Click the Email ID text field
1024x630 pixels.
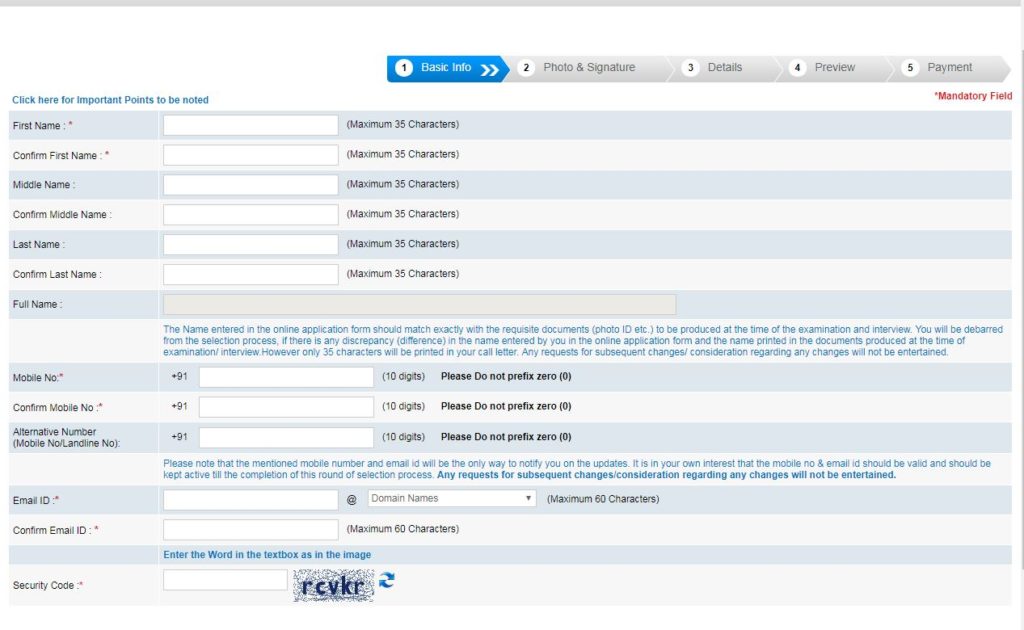pyautogui.click(x=251, y=499)
